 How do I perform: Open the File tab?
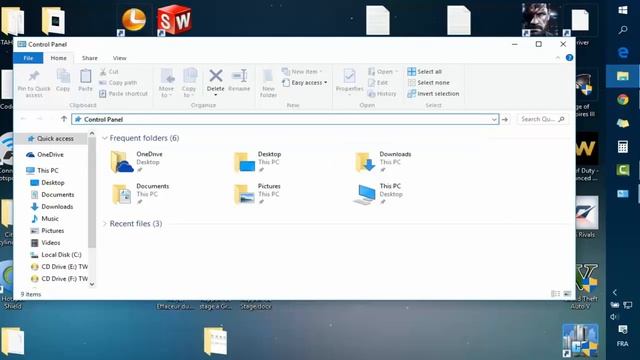point(28,58)
